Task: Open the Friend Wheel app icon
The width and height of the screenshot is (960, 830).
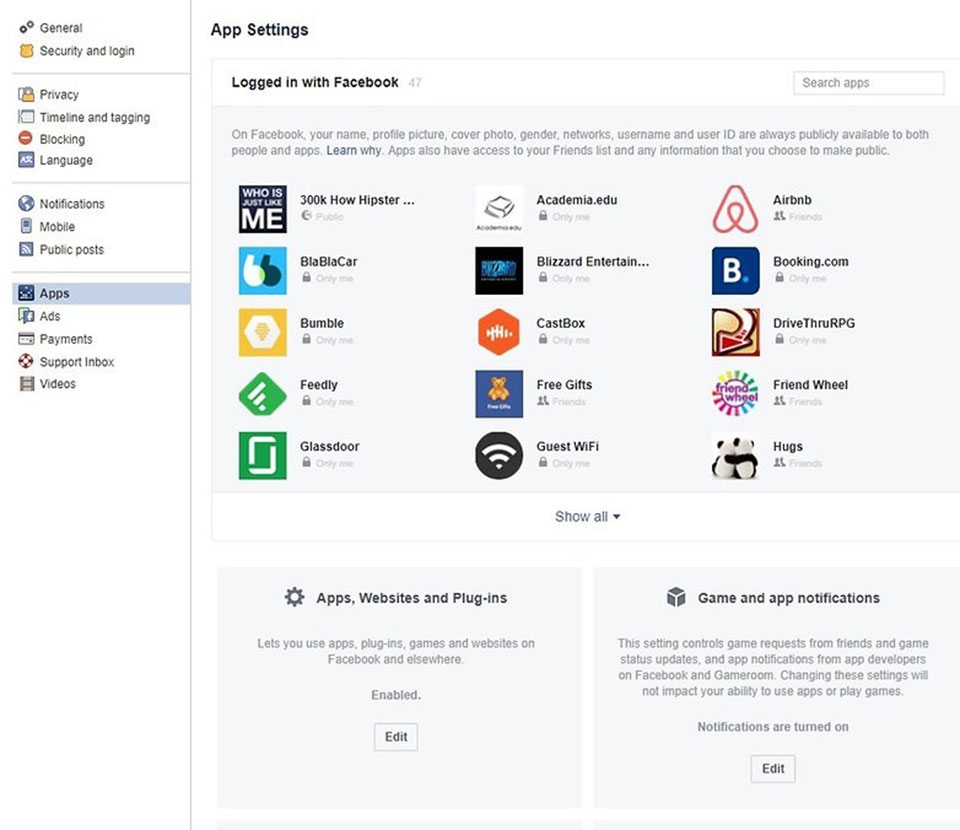Action: pyautogui.click(x=735, y=394)
